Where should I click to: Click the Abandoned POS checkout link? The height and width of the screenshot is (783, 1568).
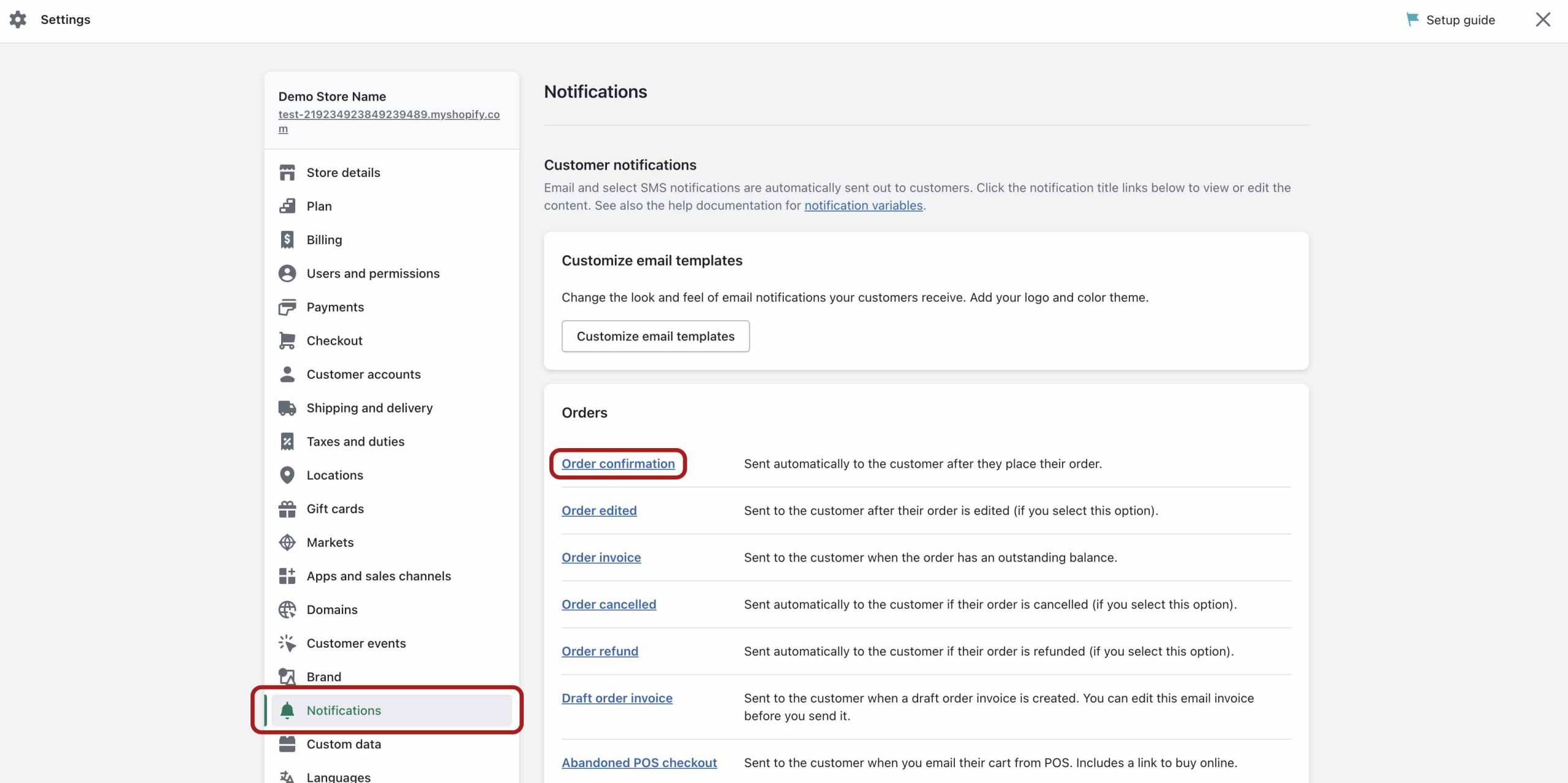click(639, 762)
